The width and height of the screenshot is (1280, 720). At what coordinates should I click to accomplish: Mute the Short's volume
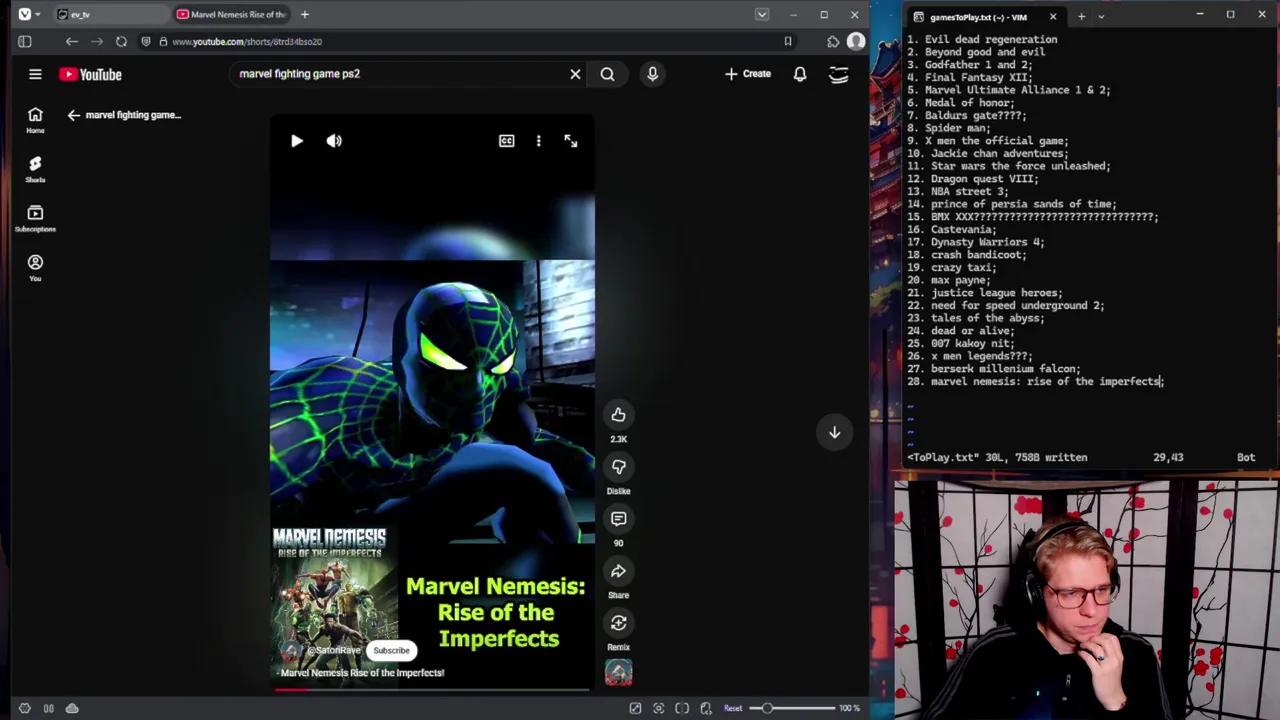pos(334,141)
